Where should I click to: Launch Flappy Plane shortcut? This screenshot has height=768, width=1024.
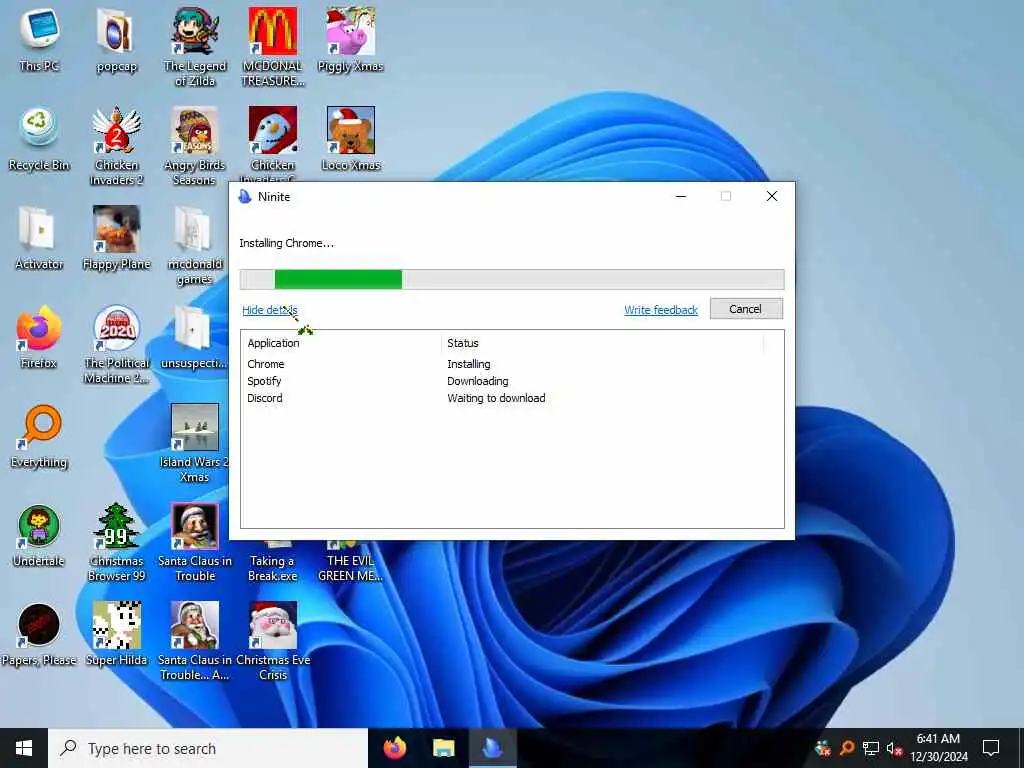coord(116,238)
